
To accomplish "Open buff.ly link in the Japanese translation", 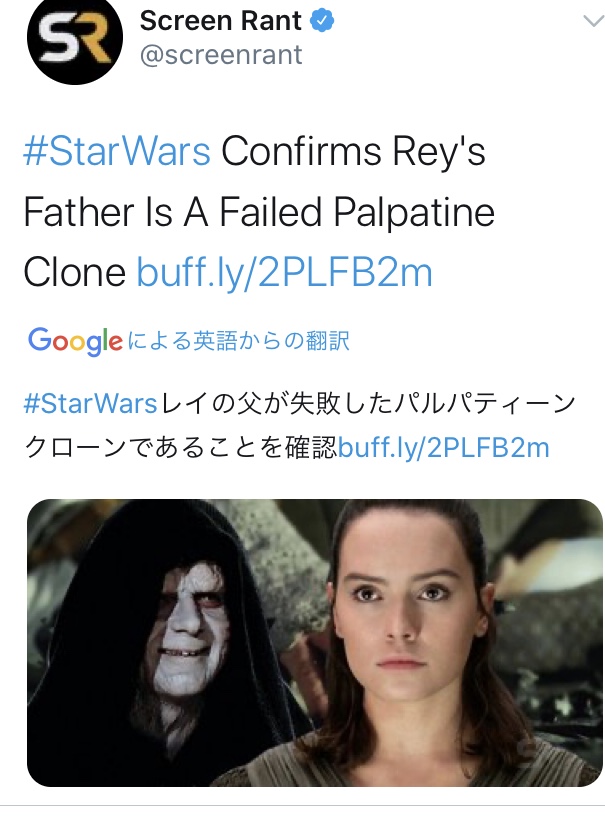I will (444, 447).
